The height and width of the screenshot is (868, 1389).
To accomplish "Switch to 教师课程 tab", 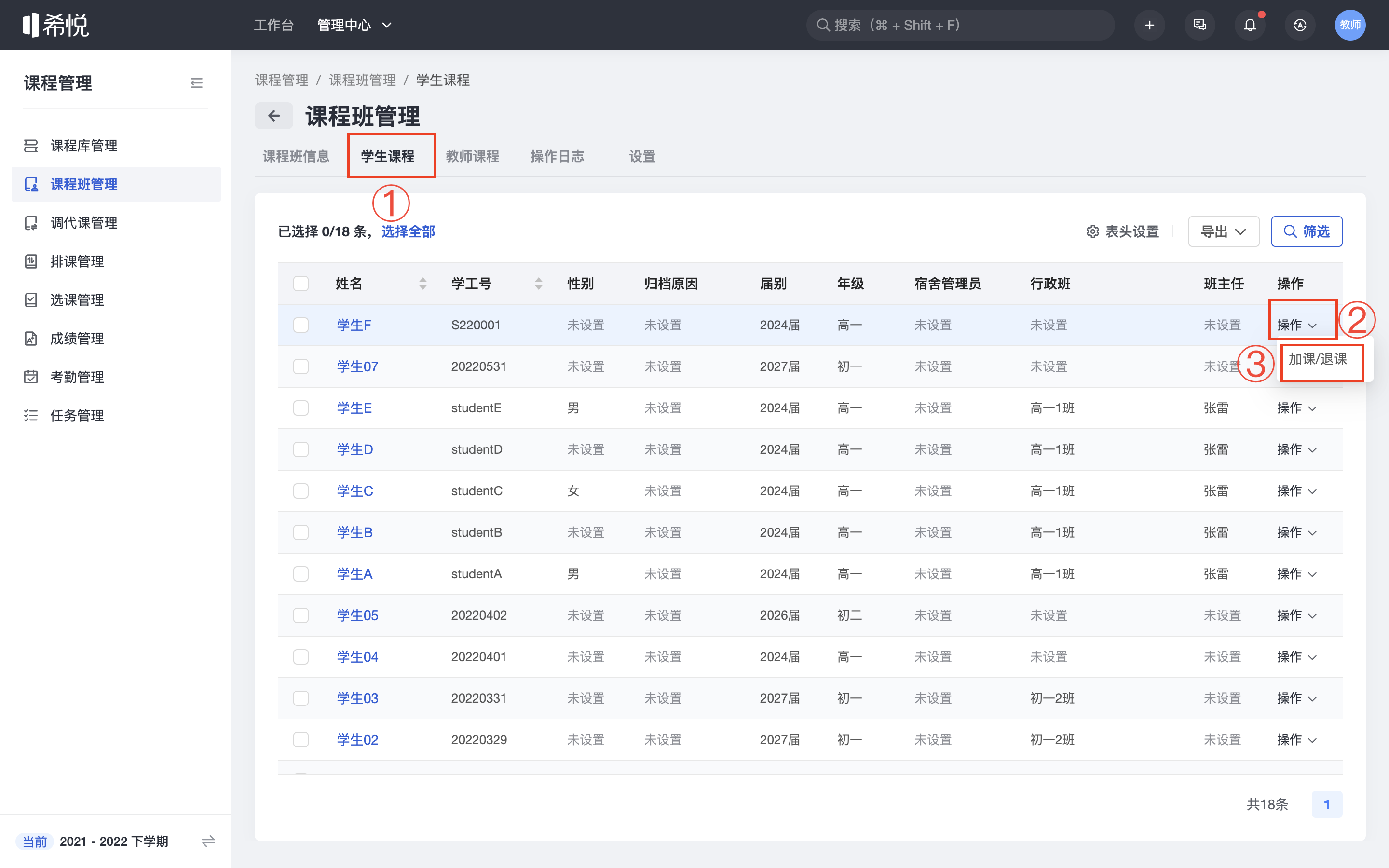I will click(472, 156).
